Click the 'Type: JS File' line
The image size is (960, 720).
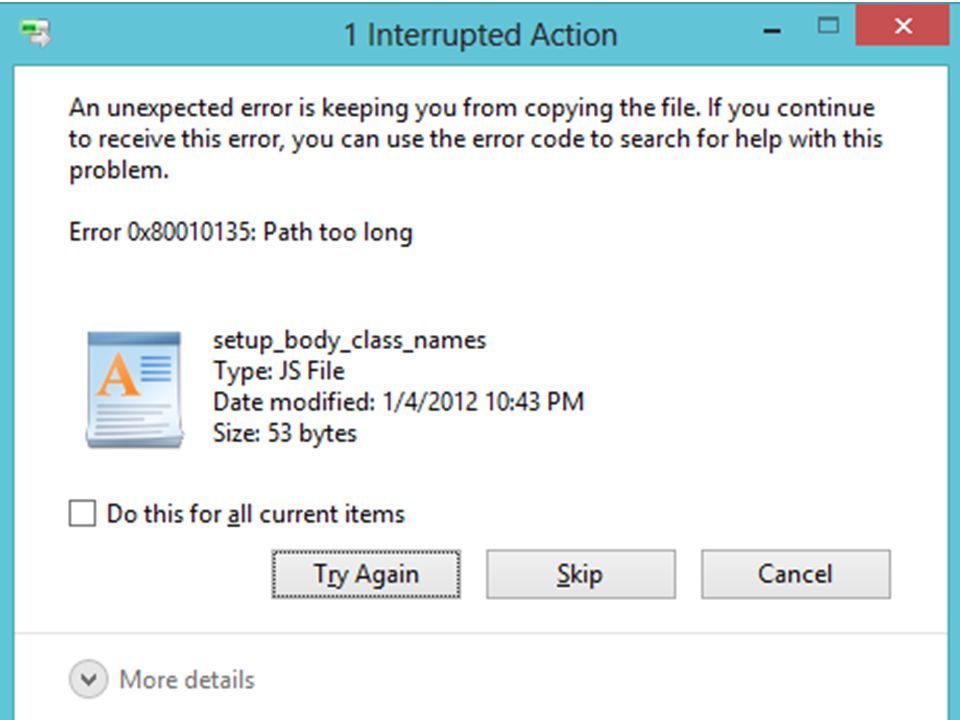(279, 371)
